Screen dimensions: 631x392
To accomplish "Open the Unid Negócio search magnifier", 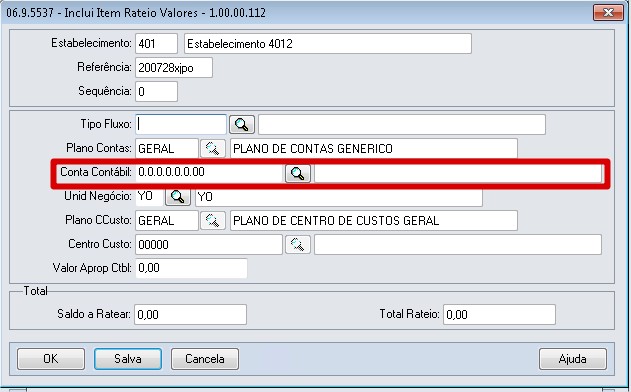I will click(x=178, y=197).
